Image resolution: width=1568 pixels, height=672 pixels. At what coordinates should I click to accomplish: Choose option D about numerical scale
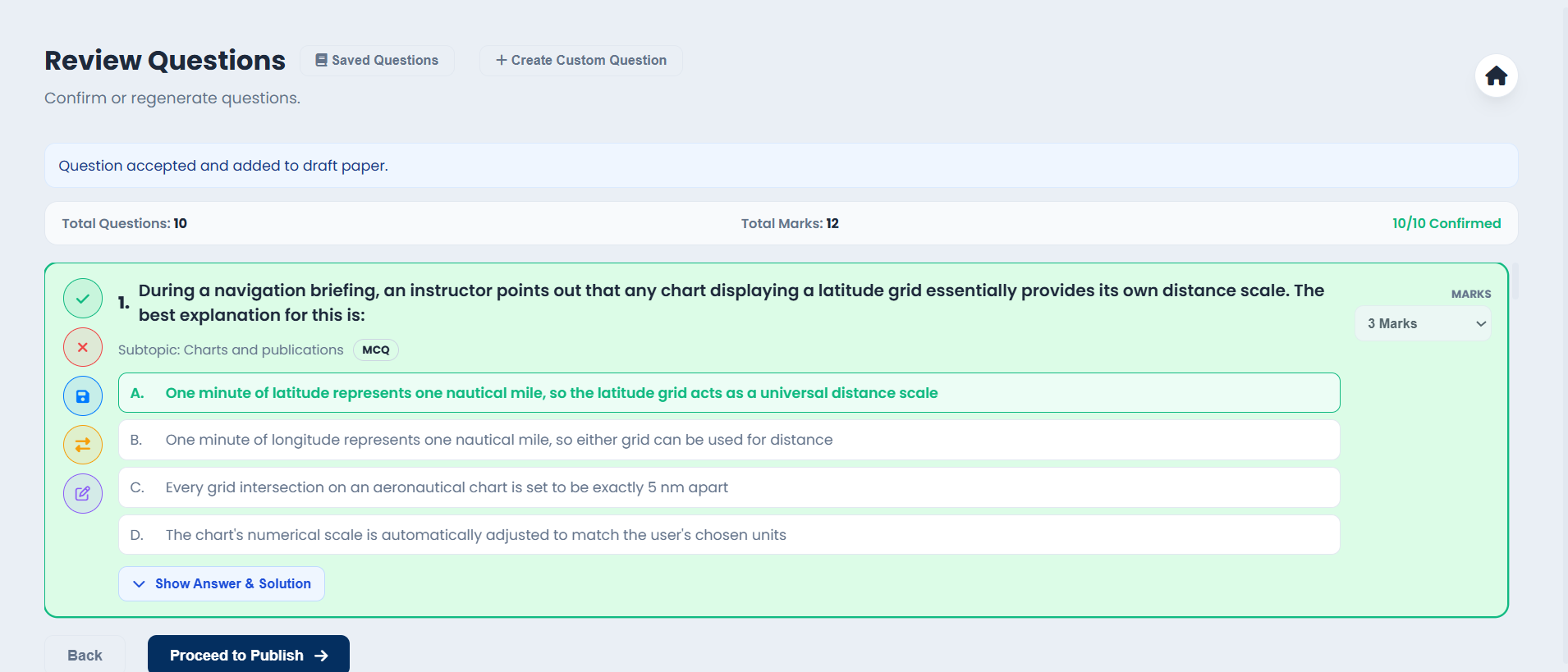[x=728, y=535]
